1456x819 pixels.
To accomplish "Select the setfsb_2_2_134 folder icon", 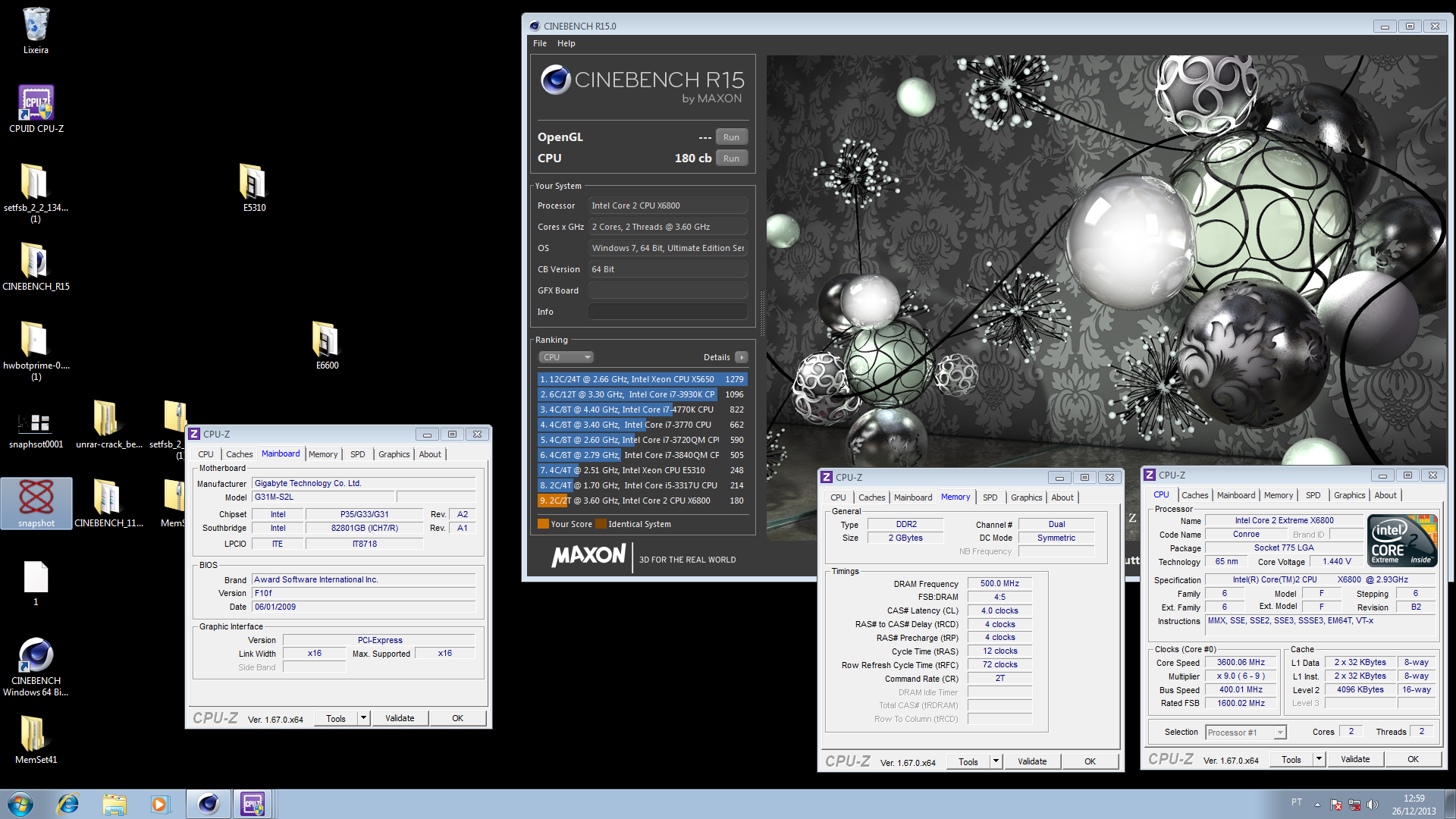I will pyautogui.click(x=36, y=193).
